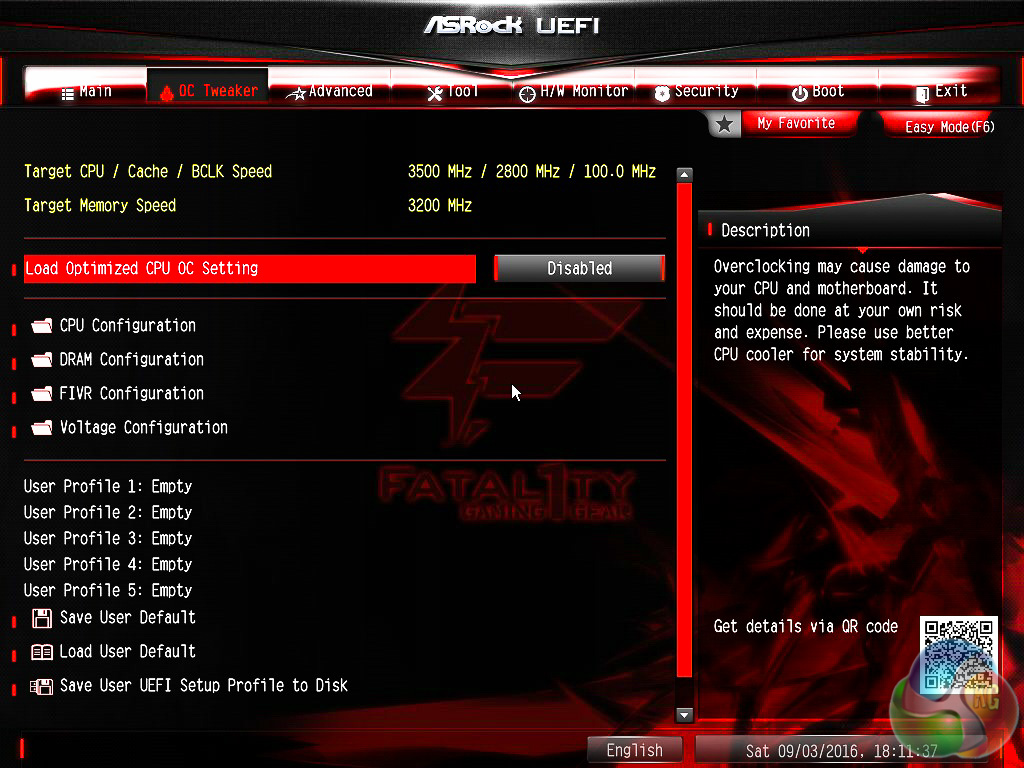Click the H/W Monitor gauge icon
The width and height of the screenshot is (1024, 768).
pos(527,95)
